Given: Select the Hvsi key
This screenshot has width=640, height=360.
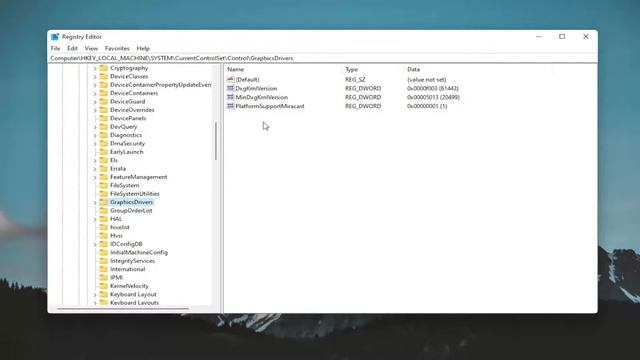Looking at the screenshot, I should (x=116, y=236).
